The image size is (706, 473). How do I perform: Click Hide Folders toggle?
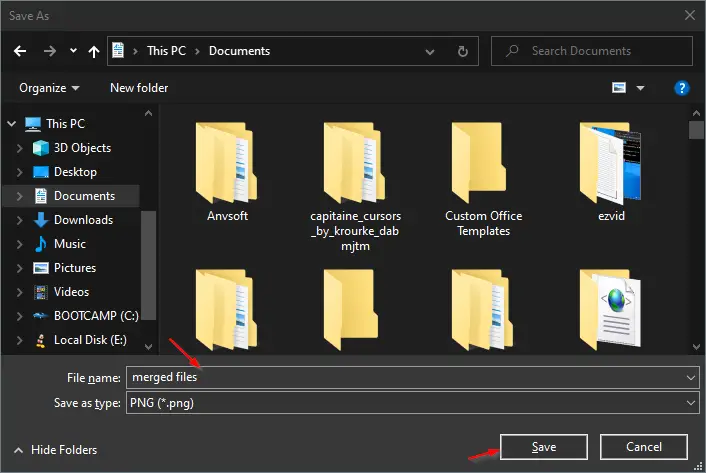(55, 450)
